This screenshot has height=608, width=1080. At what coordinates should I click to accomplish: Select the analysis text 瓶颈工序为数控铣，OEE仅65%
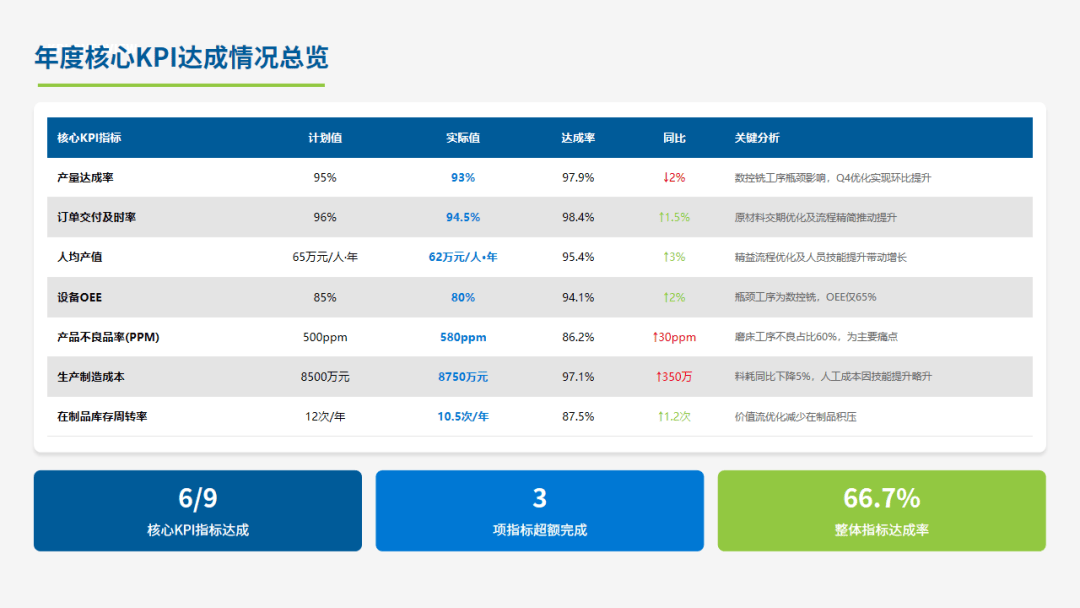[805, 297]
